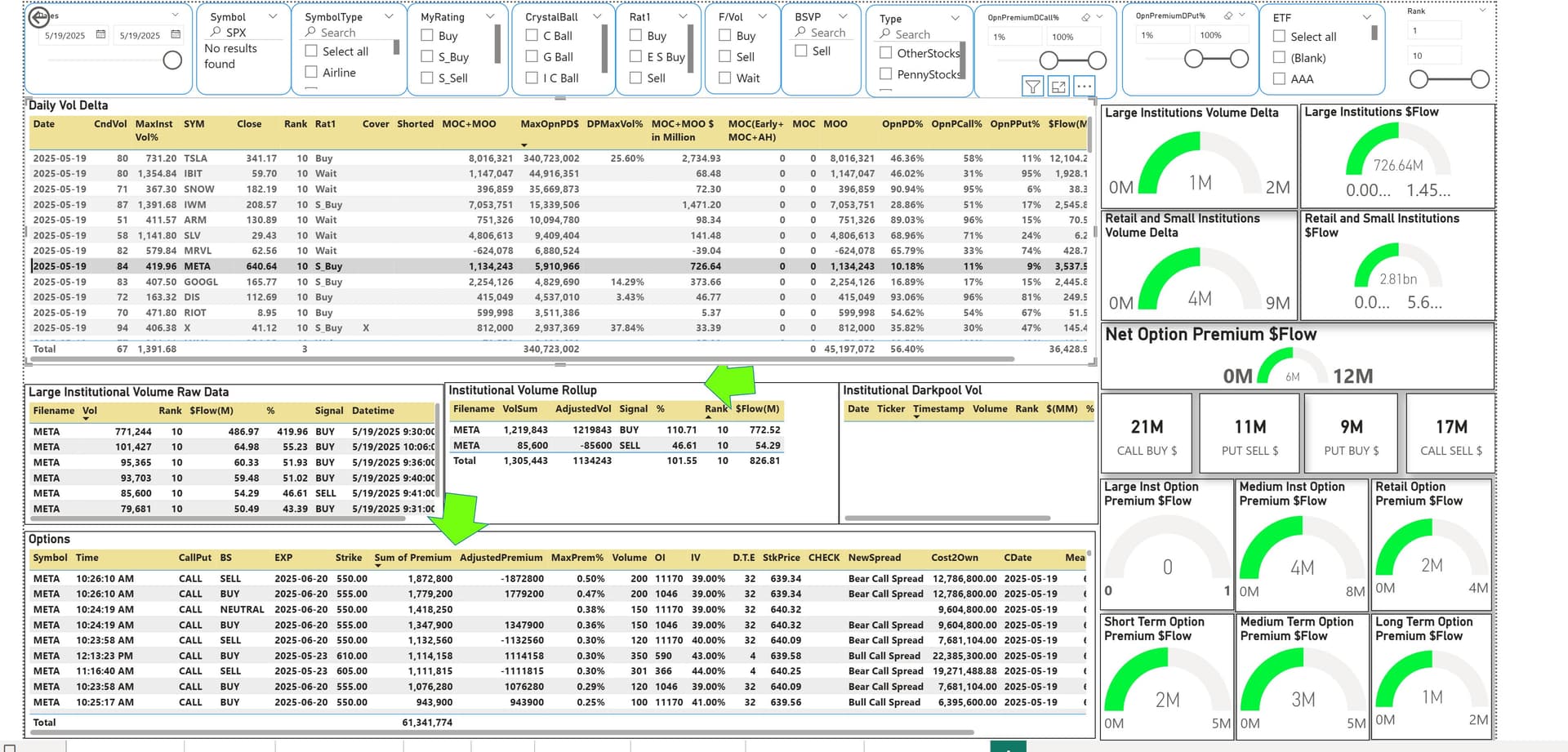
Task: Open the More options ellipsis menu
Action: (x=1085, y=87)
